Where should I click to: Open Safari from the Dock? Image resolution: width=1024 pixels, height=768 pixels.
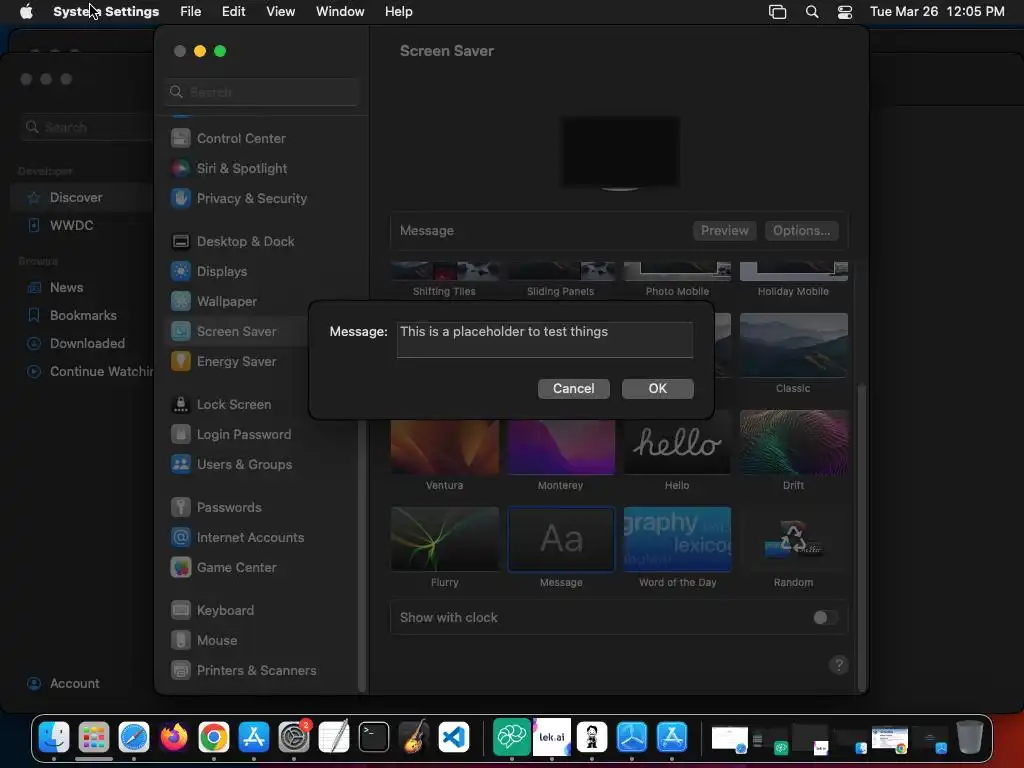tap(134, 737)
